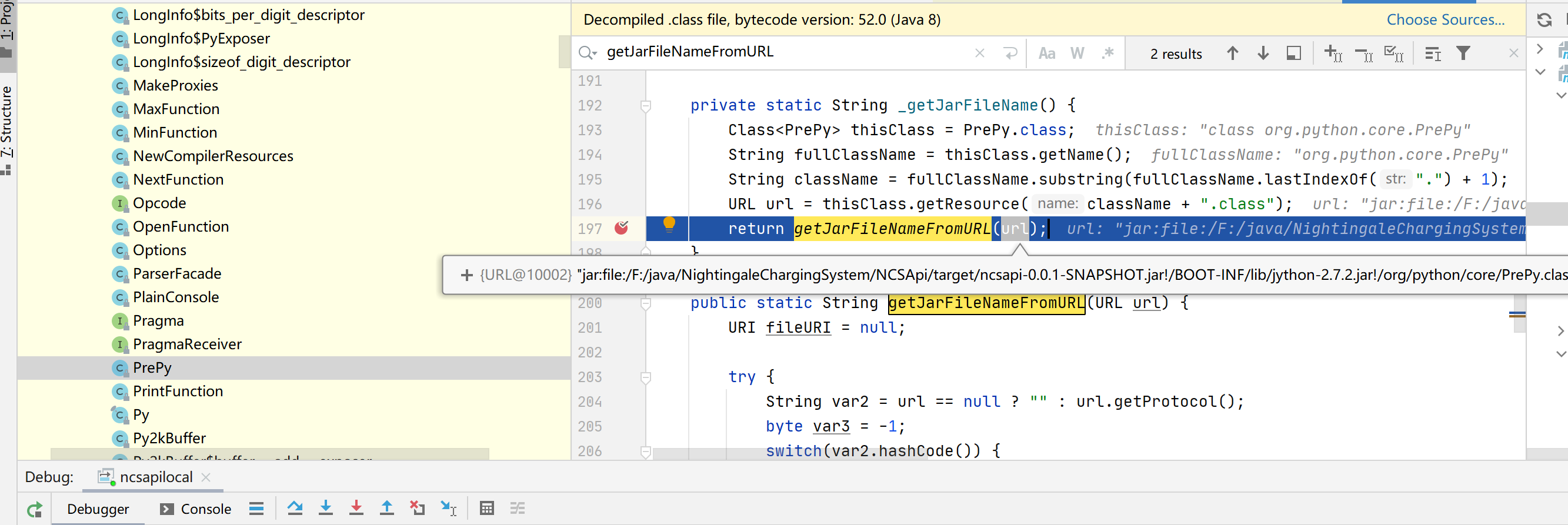Collapse getJarFileNameFromURL method on line 200
This screenshot has width=1568, height=525.
(646, 303)
